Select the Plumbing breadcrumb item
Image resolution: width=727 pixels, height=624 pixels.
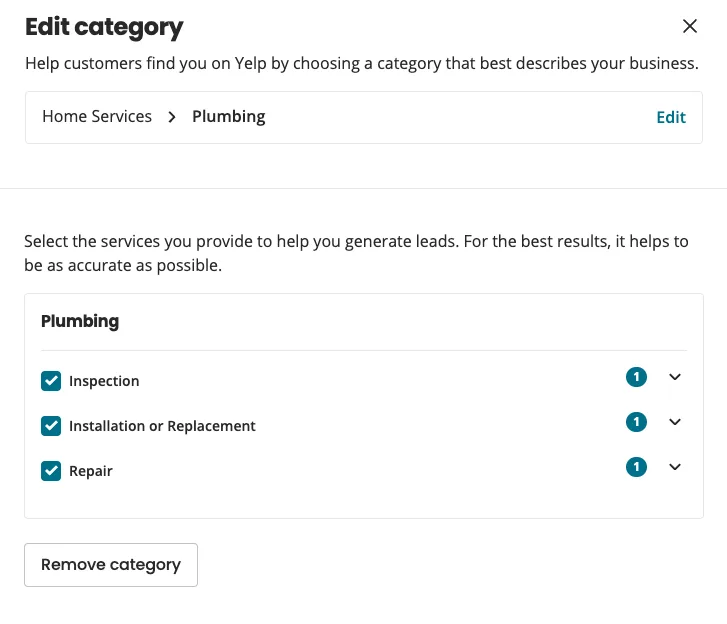228,117
